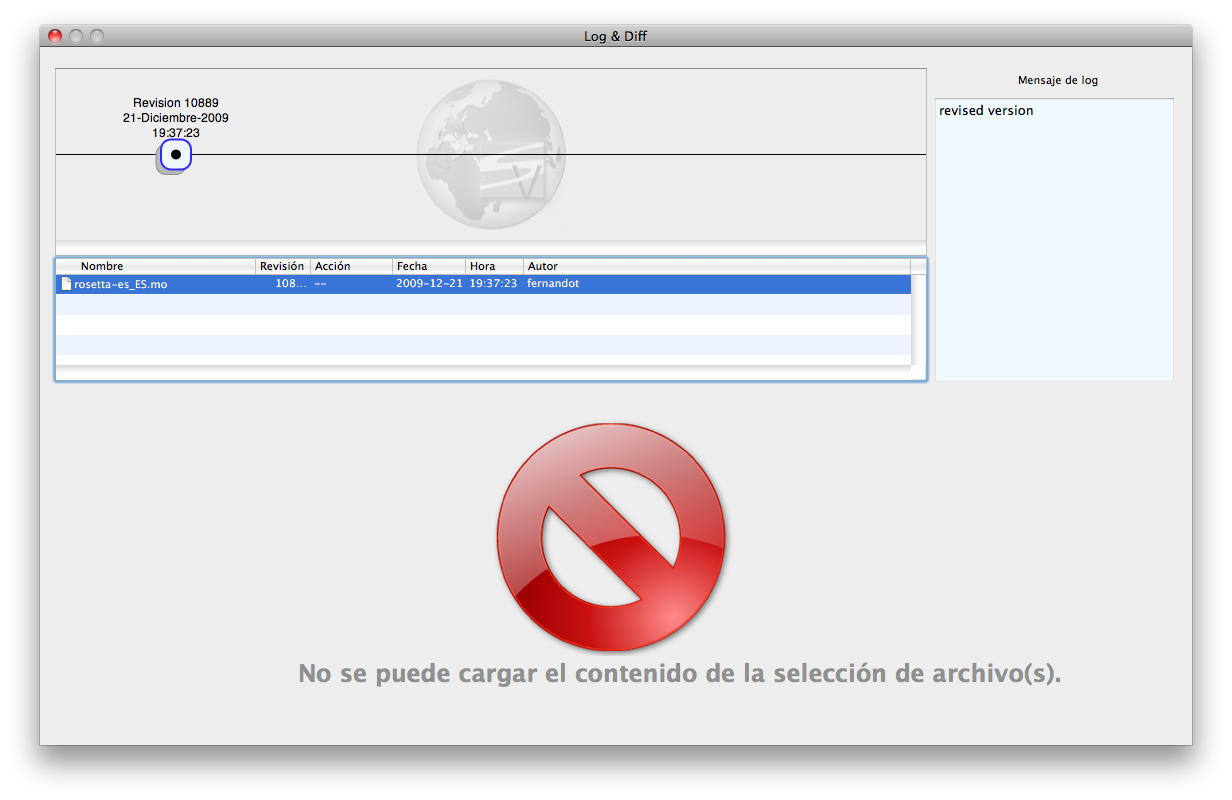Viewport: 1232px width, 800px height.
Task: Sort the file list by Nombre column
Action: (x=155, y=266)
